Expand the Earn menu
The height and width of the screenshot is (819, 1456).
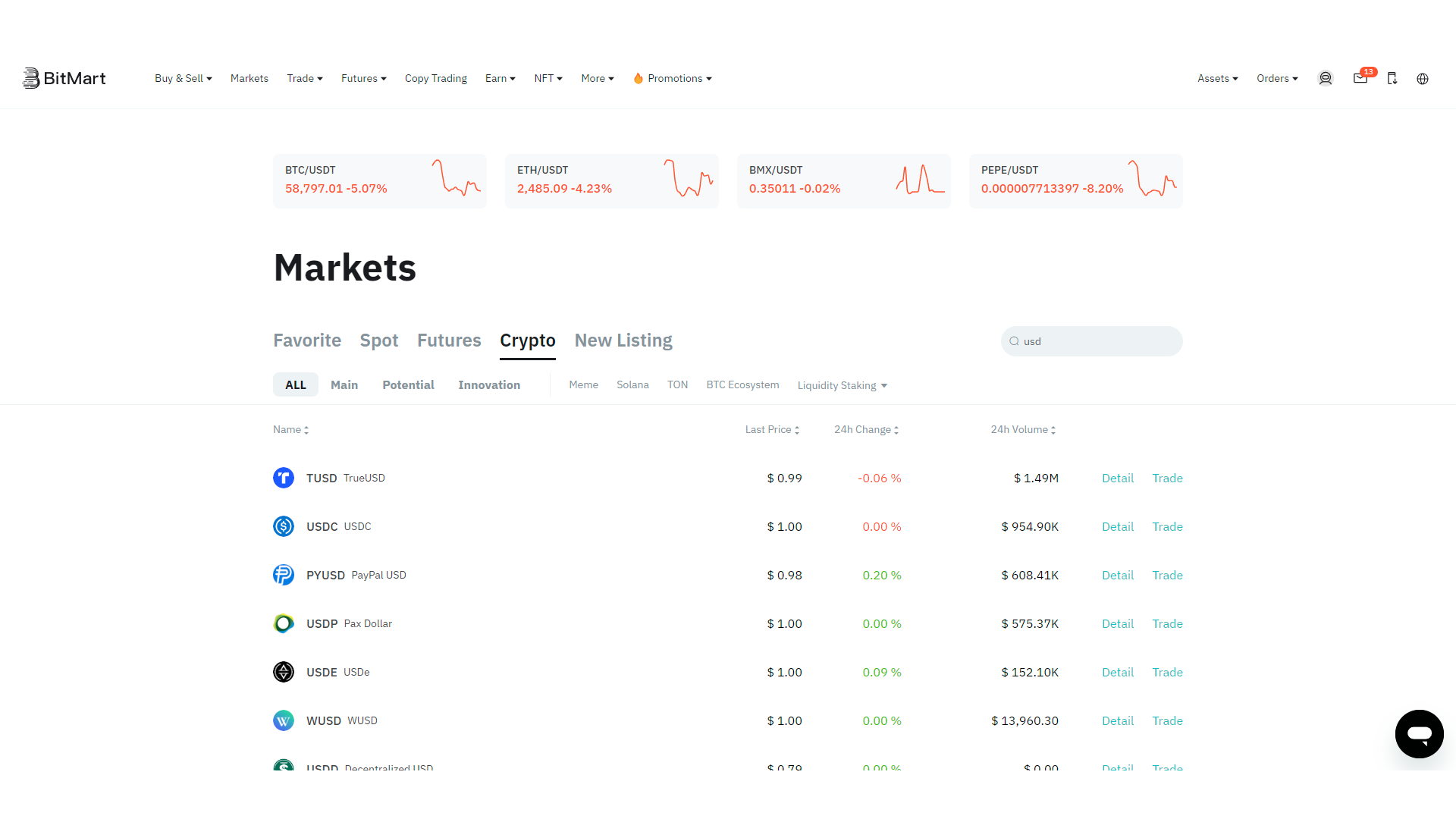point(500,78)
